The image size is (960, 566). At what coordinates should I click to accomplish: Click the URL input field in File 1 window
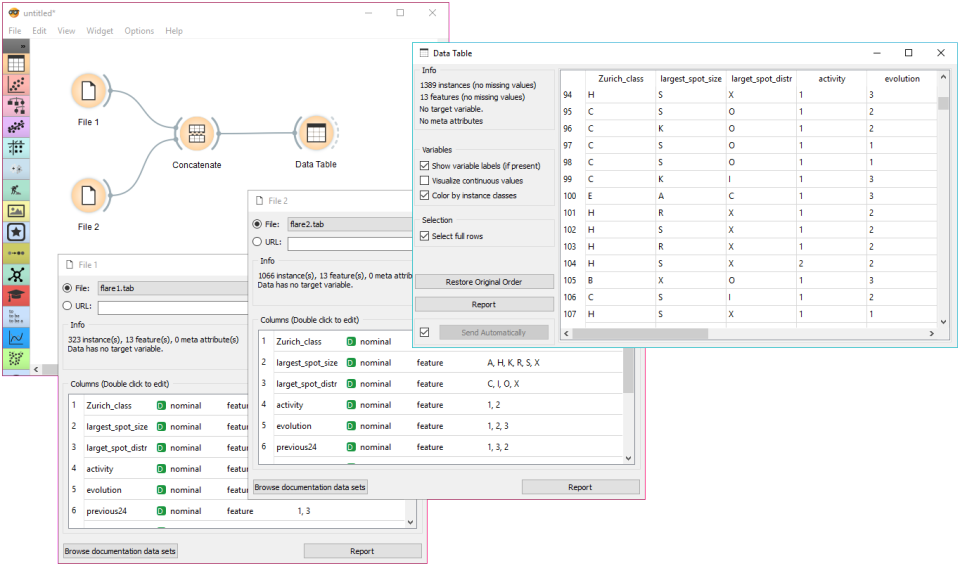pyautogui.click(x=173, y=307)
